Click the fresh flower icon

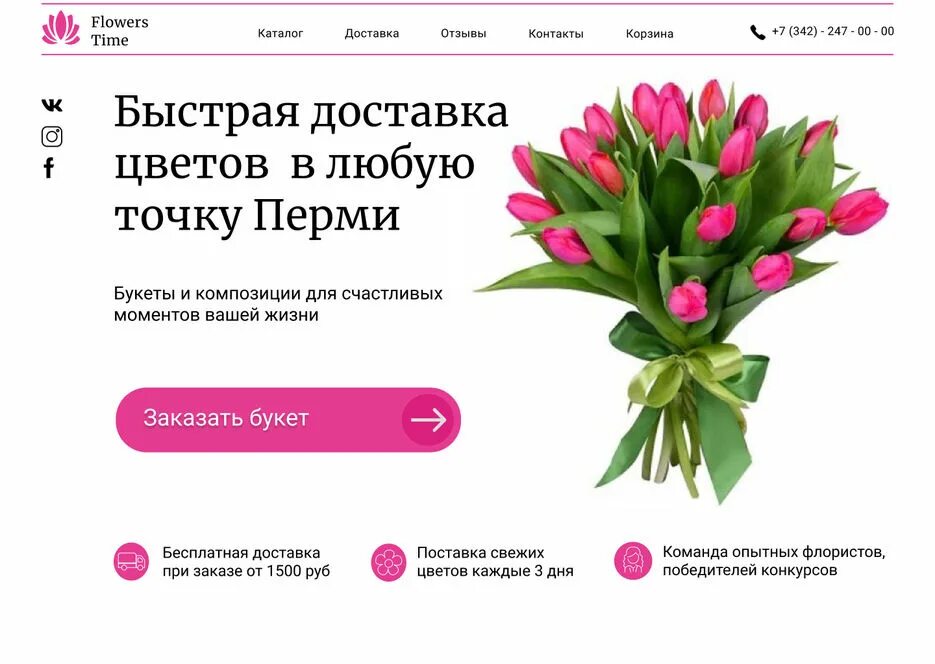tap(388, 562)
